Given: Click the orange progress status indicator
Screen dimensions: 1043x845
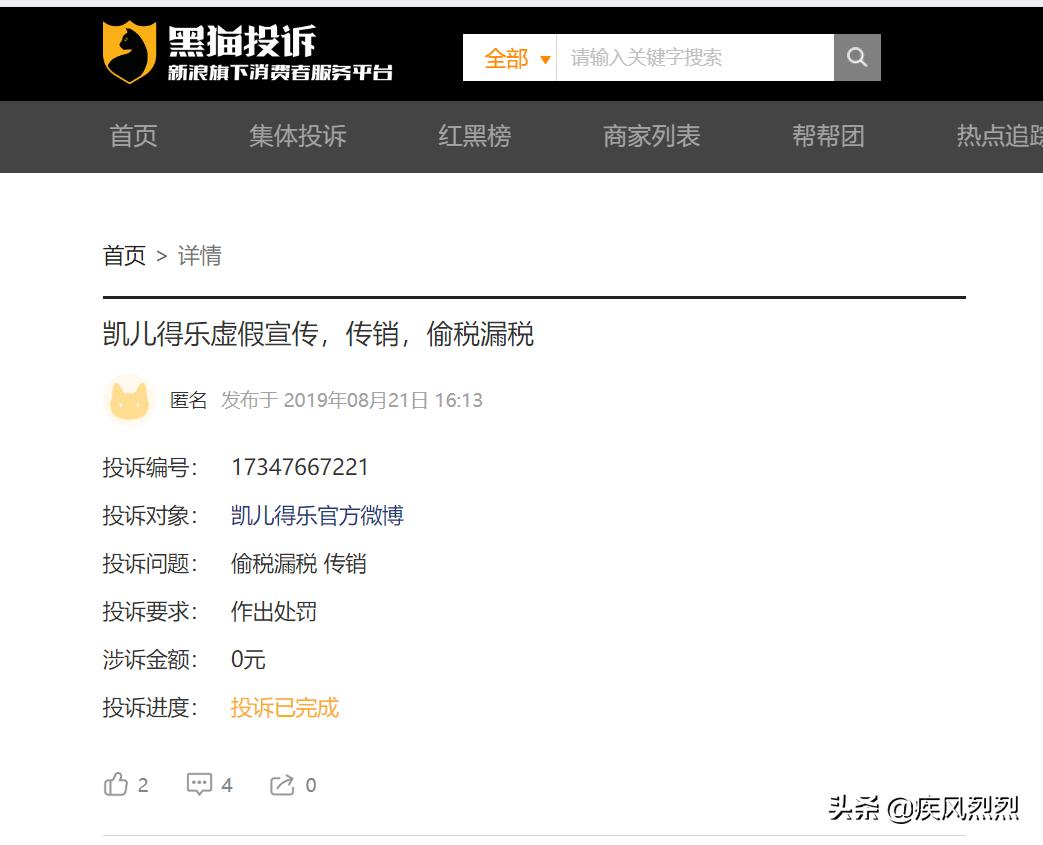Looking at the screenshot, I should click(284, 707).
